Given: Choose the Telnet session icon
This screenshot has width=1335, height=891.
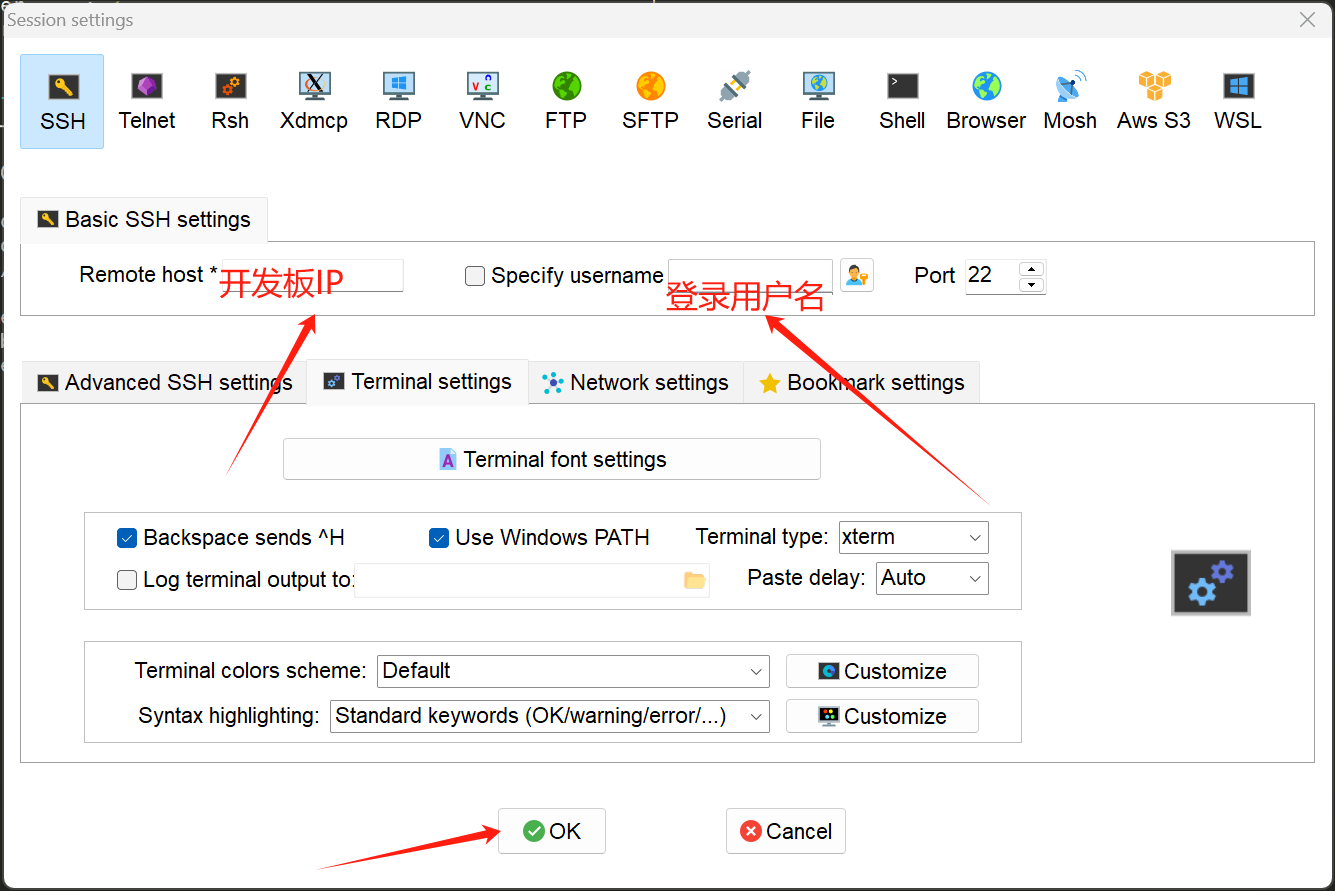Looking at the screenshot, I should (x=146, y=102).
